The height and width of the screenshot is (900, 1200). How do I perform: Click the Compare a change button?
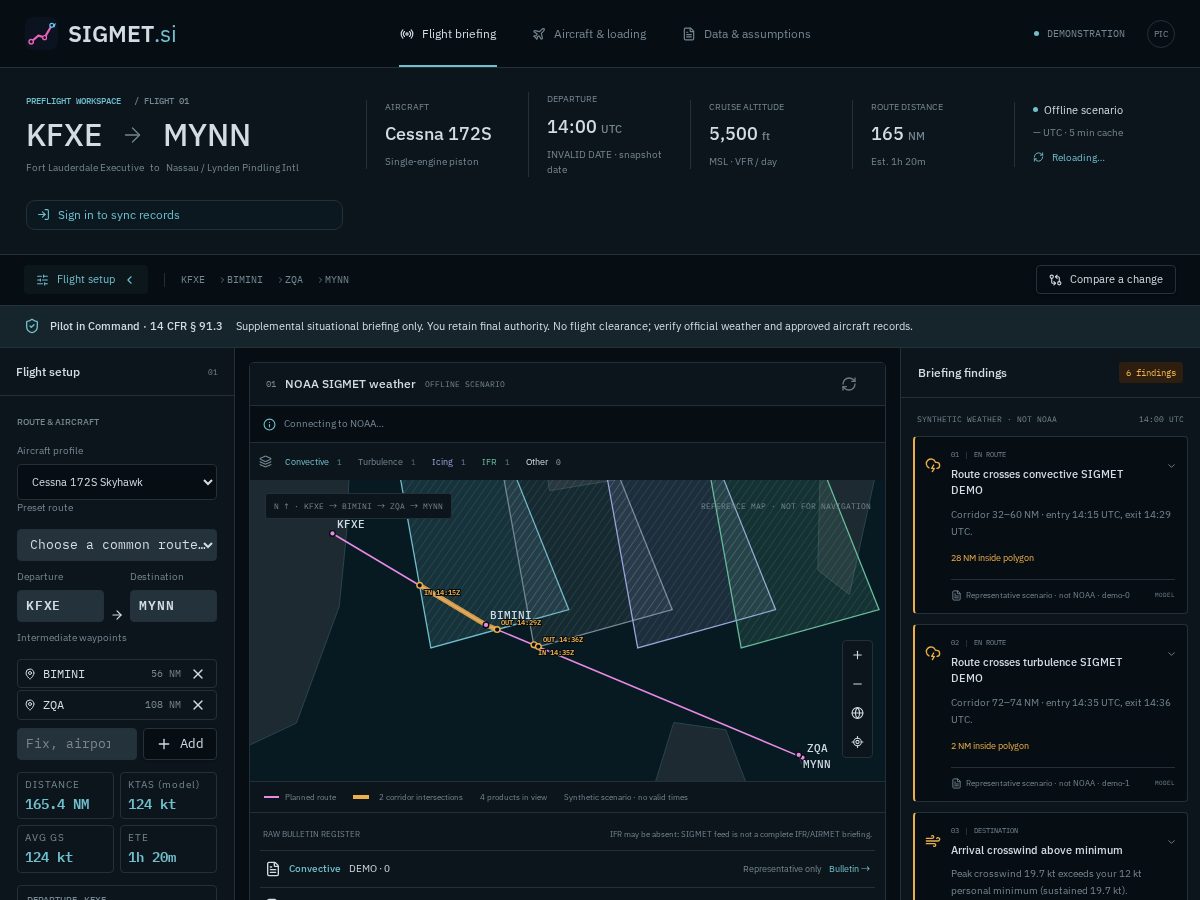click(x=1105, y=280)
